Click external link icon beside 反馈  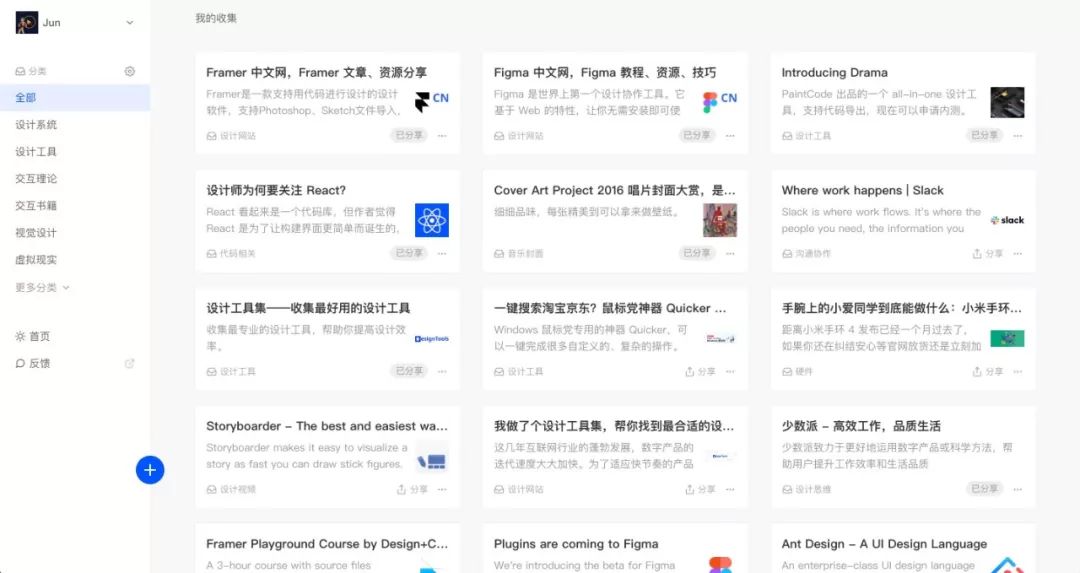click(129, 363)
